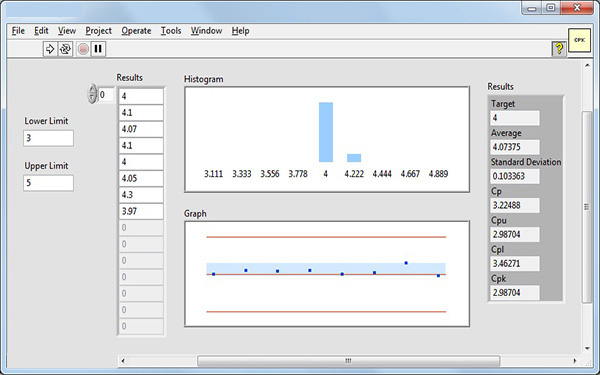Click the short histogram bar near 4.222
This screenshot has width=600, height=375.
pos(354,158)
